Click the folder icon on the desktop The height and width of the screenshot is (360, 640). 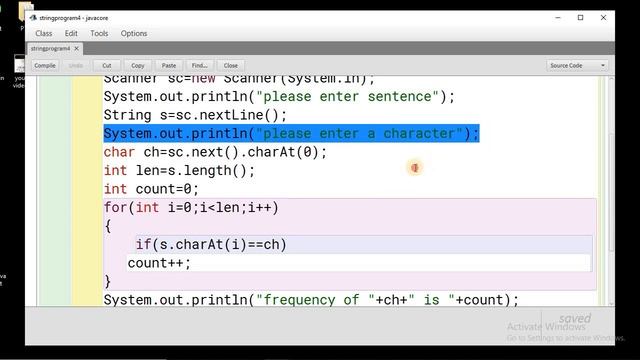coord(26,11)
